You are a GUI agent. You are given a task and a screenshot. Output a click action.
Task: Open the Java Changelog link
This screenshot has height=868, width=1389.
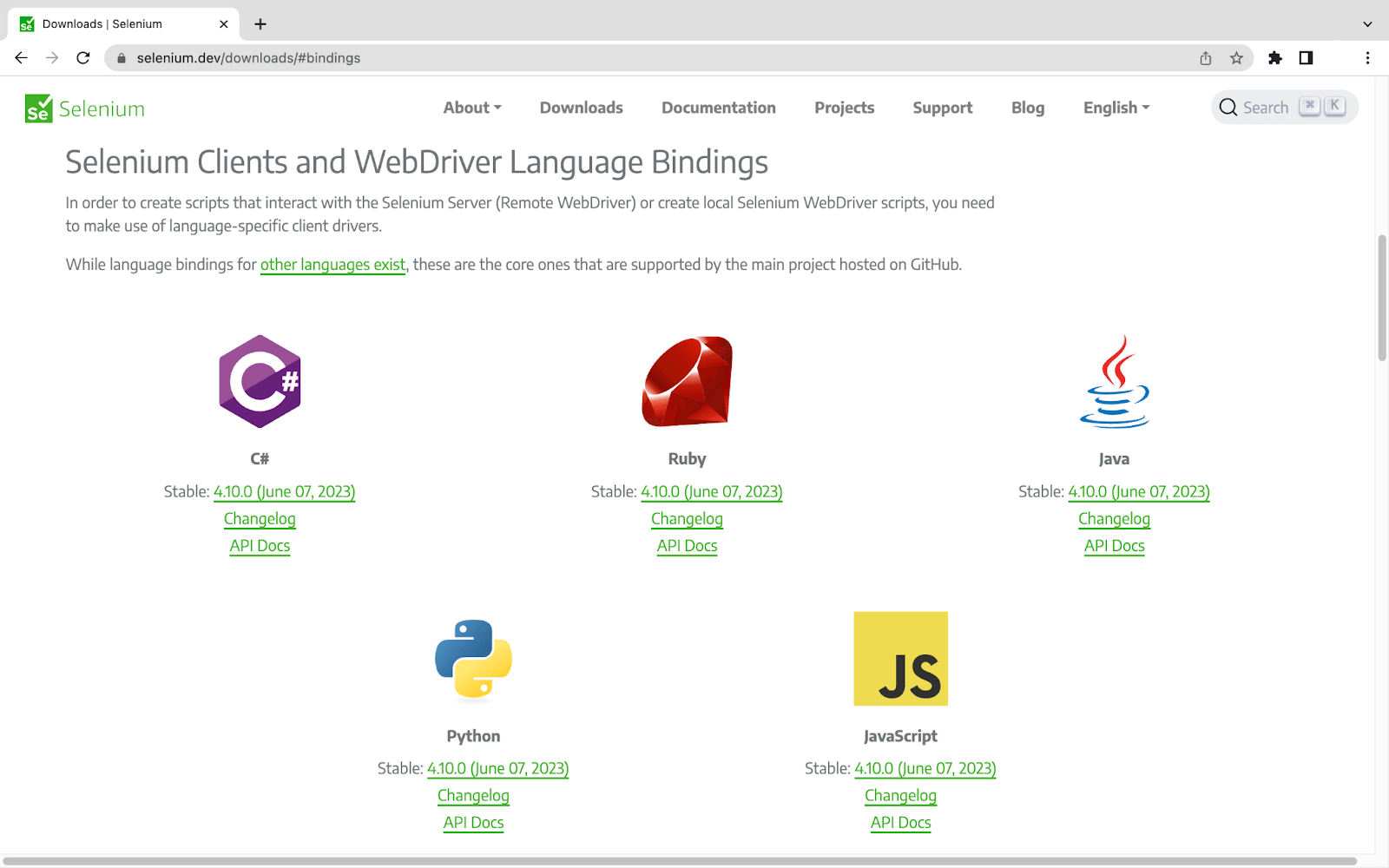pyautogui.click(x=1114, y=518)
